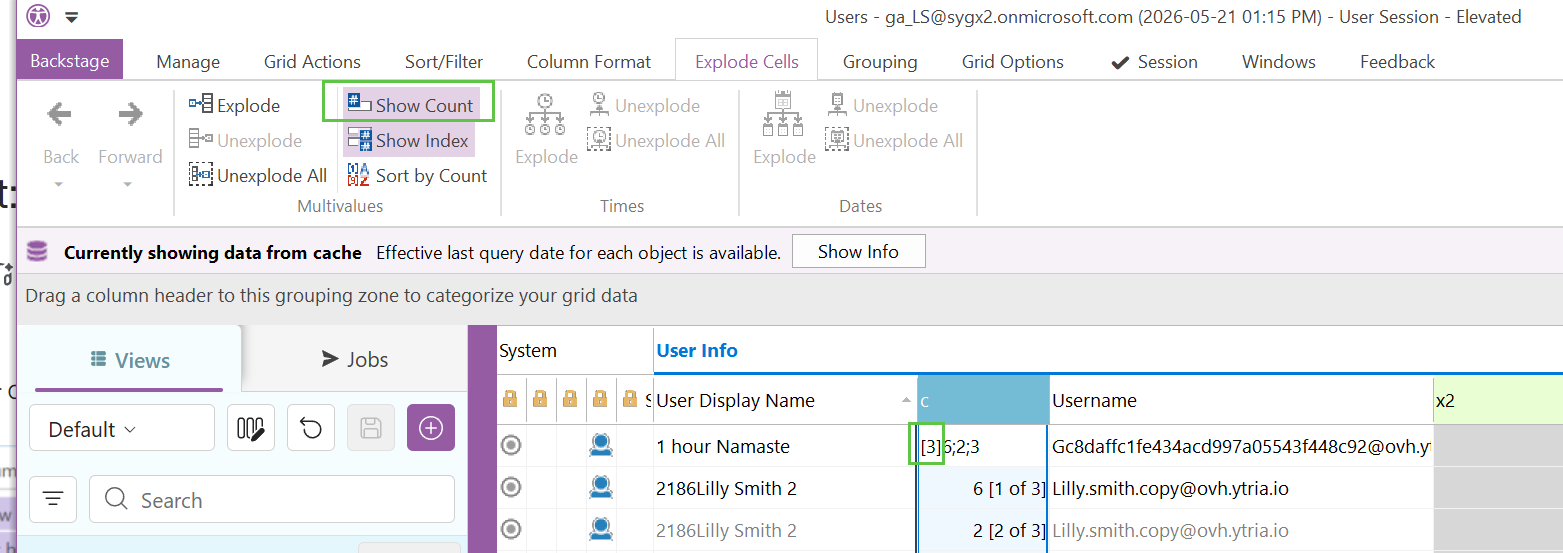Image resolution: width=1563 pixels, height=553 pixels.
Task: Click the Gc8daffc1fe434acd username cell
Action: [x=1241, y=446]
